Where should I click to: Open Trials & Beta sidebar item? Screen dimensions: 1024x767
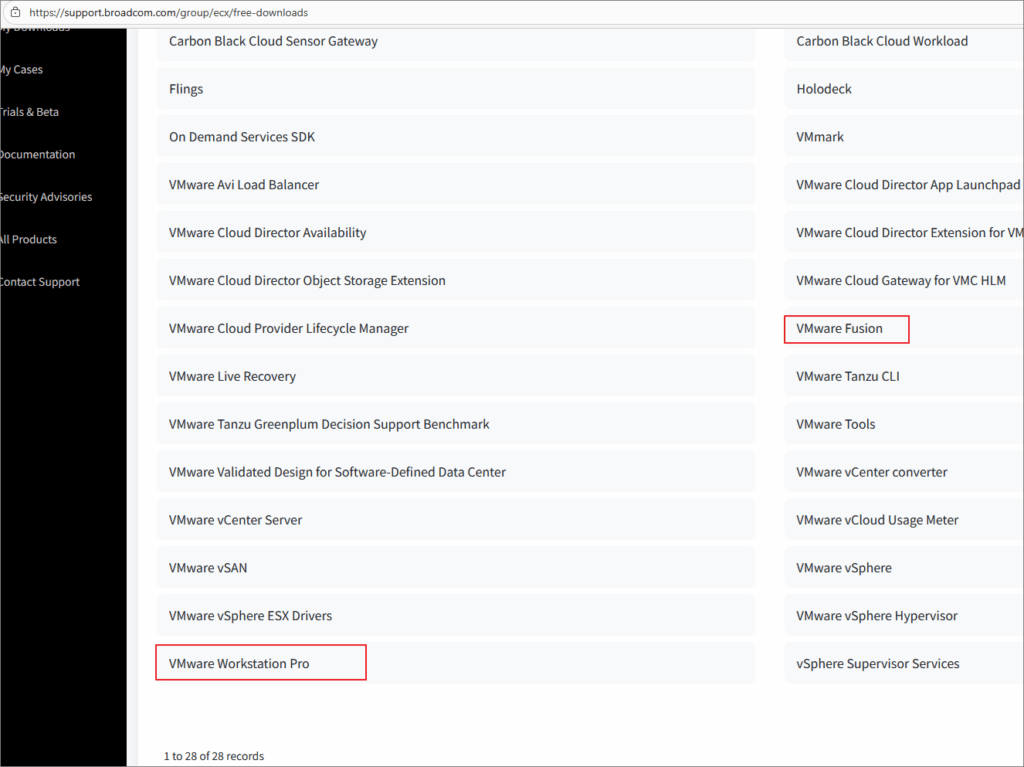(x=29, y=112)
